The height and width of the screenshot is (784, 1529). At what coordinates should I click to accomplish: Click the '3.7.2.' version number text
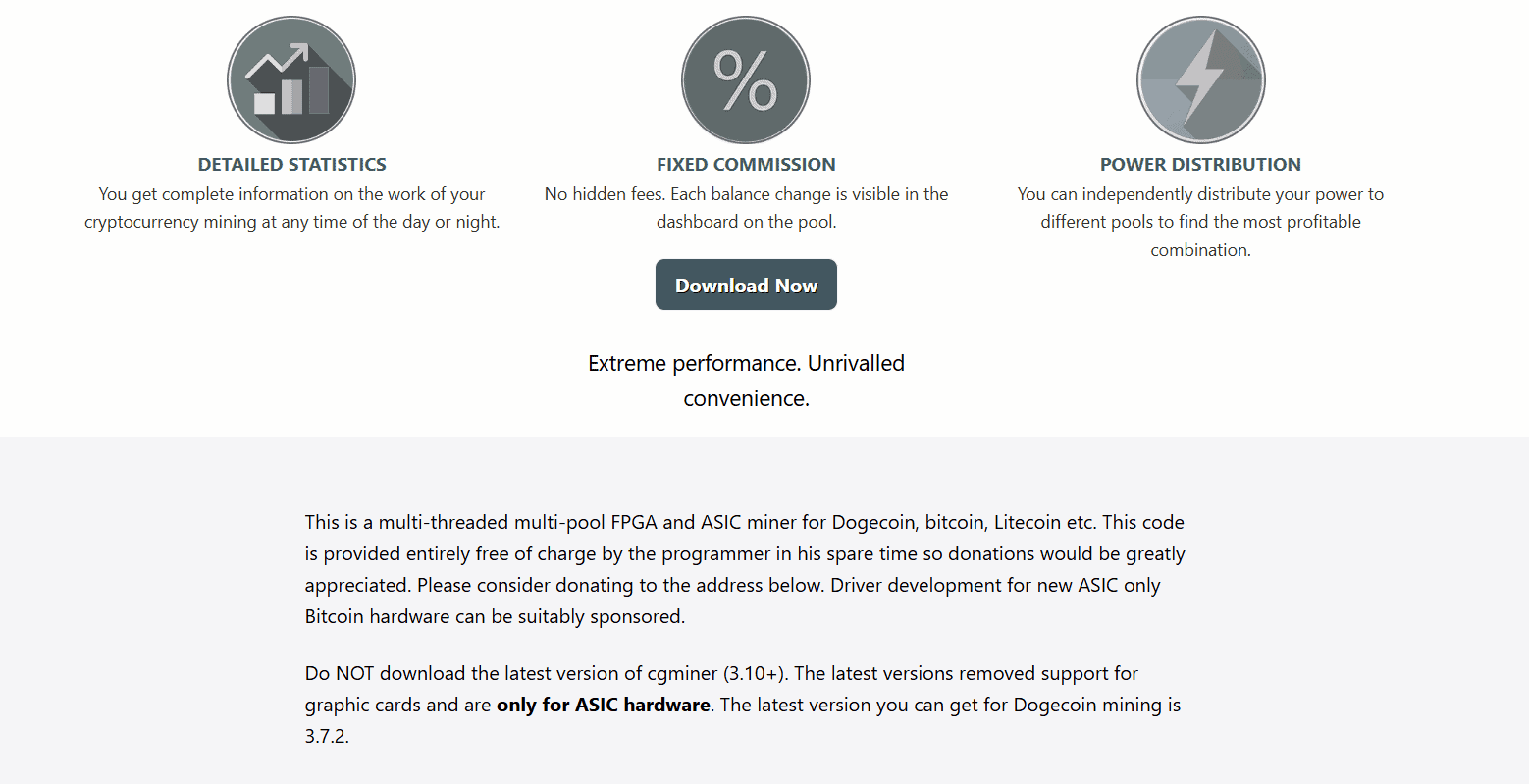click(x=327, y=737)
